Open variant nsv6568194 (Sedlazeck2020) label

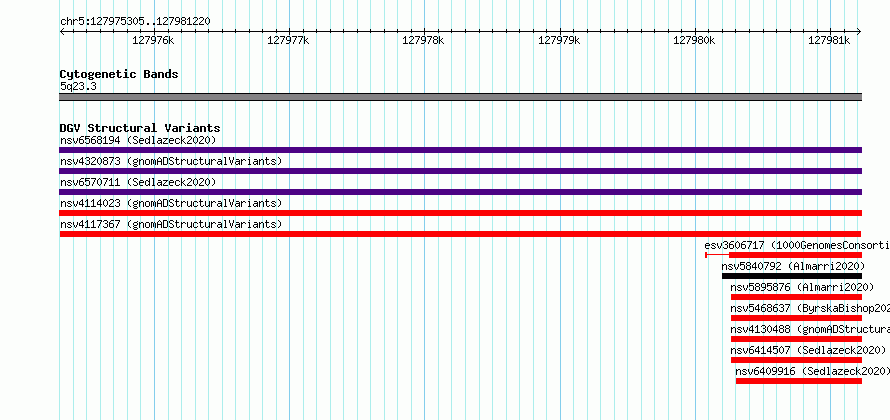click(x=138, y=140)
